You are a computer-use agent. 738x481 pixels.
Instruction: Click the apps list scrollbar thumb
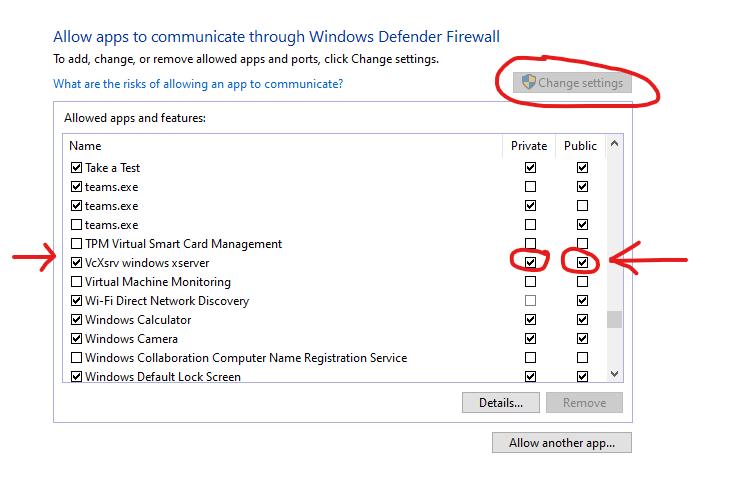click(x=615, y=320)
